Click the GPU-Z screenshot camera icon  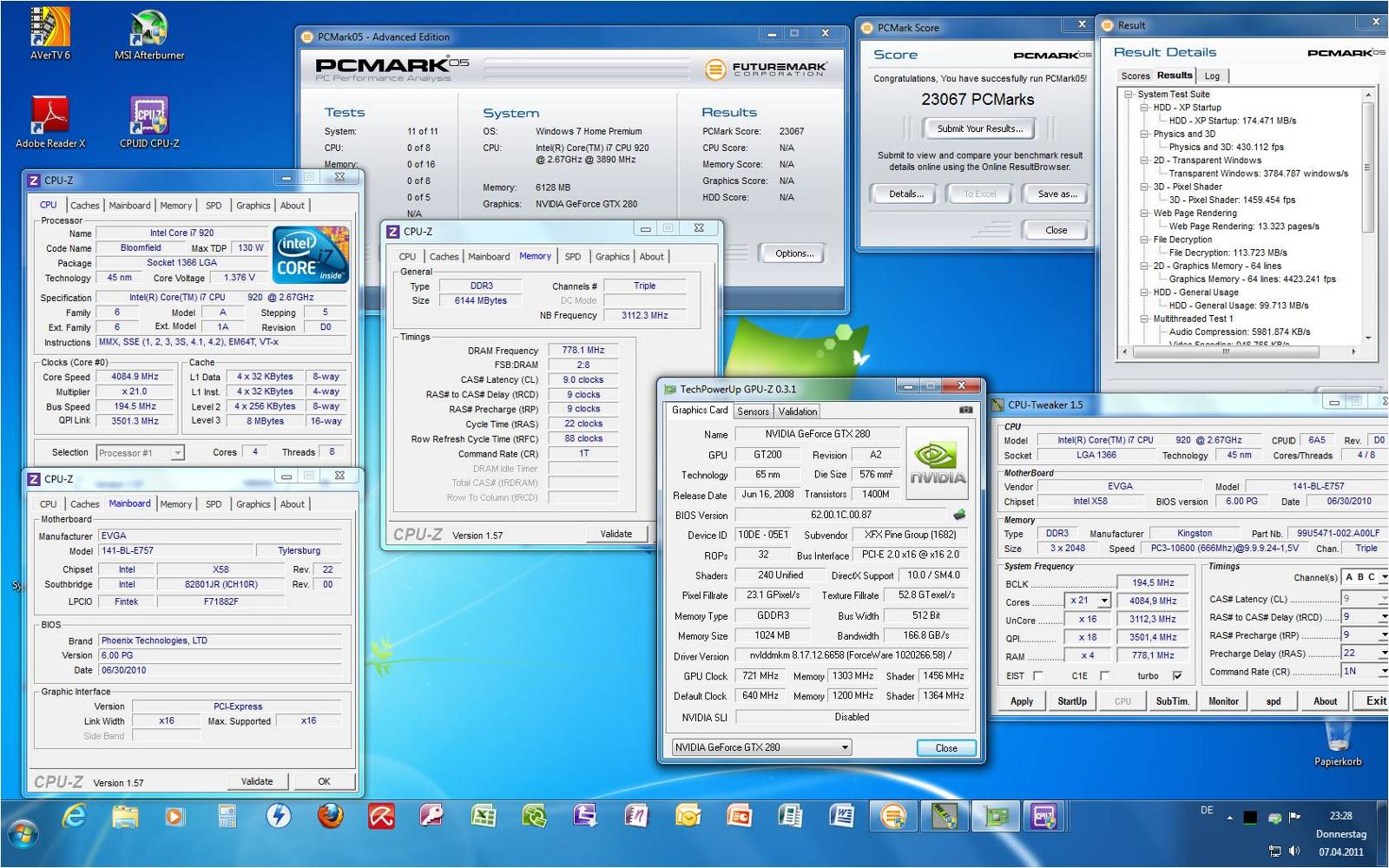click(965, 410)
